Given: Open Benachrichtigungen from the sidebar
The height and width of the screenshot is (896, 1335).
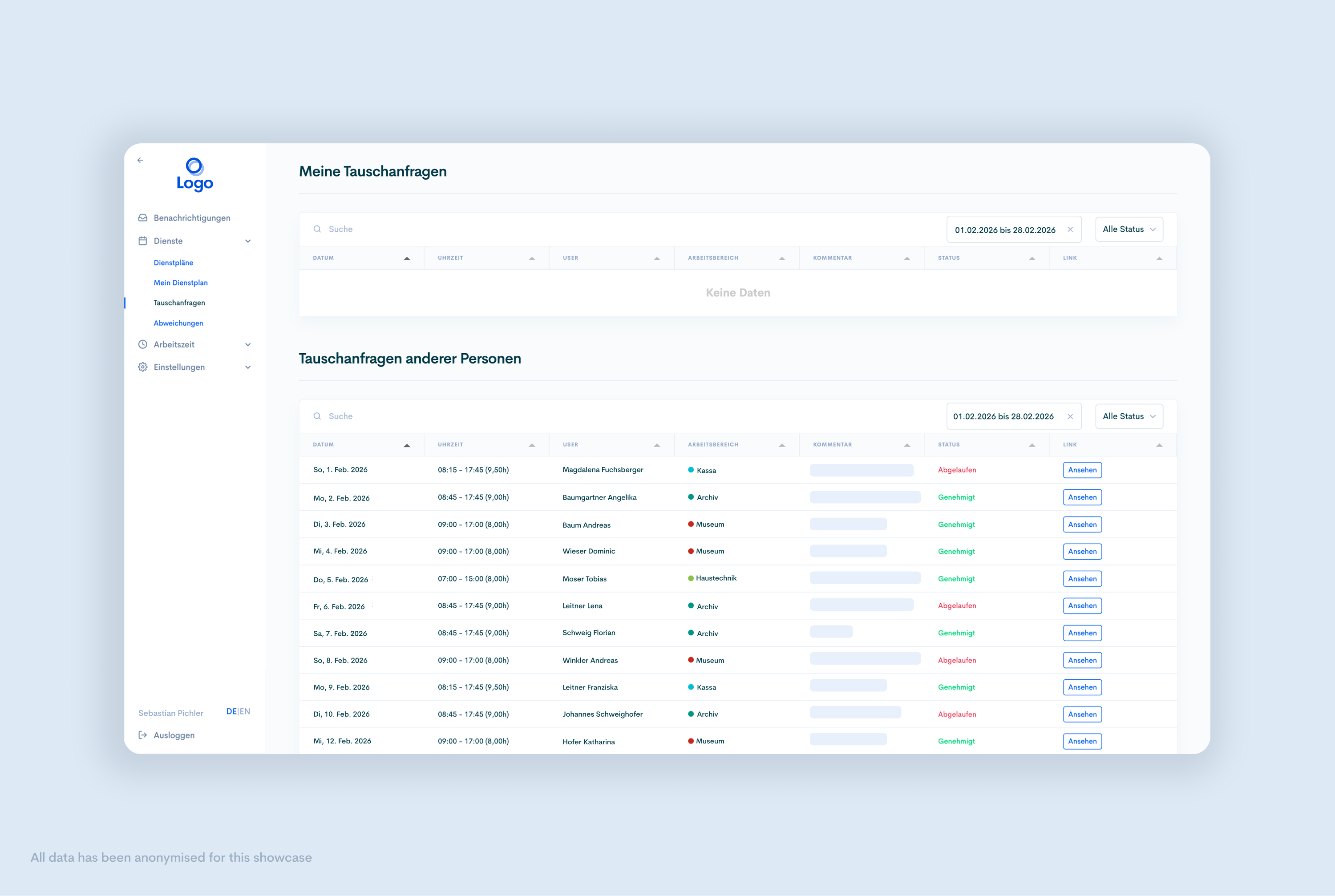Looking at the screenshot, I should click(191, 218).
